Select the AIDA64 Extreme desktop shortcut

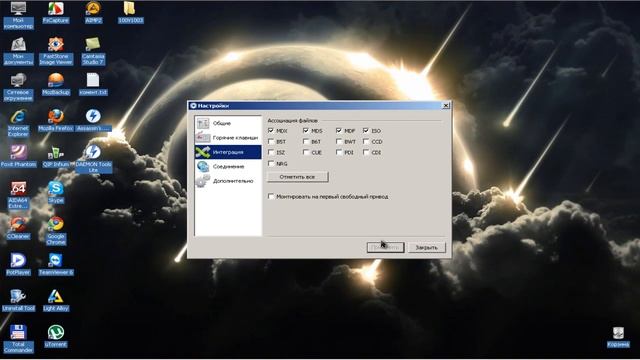click(x=18, y=195)
